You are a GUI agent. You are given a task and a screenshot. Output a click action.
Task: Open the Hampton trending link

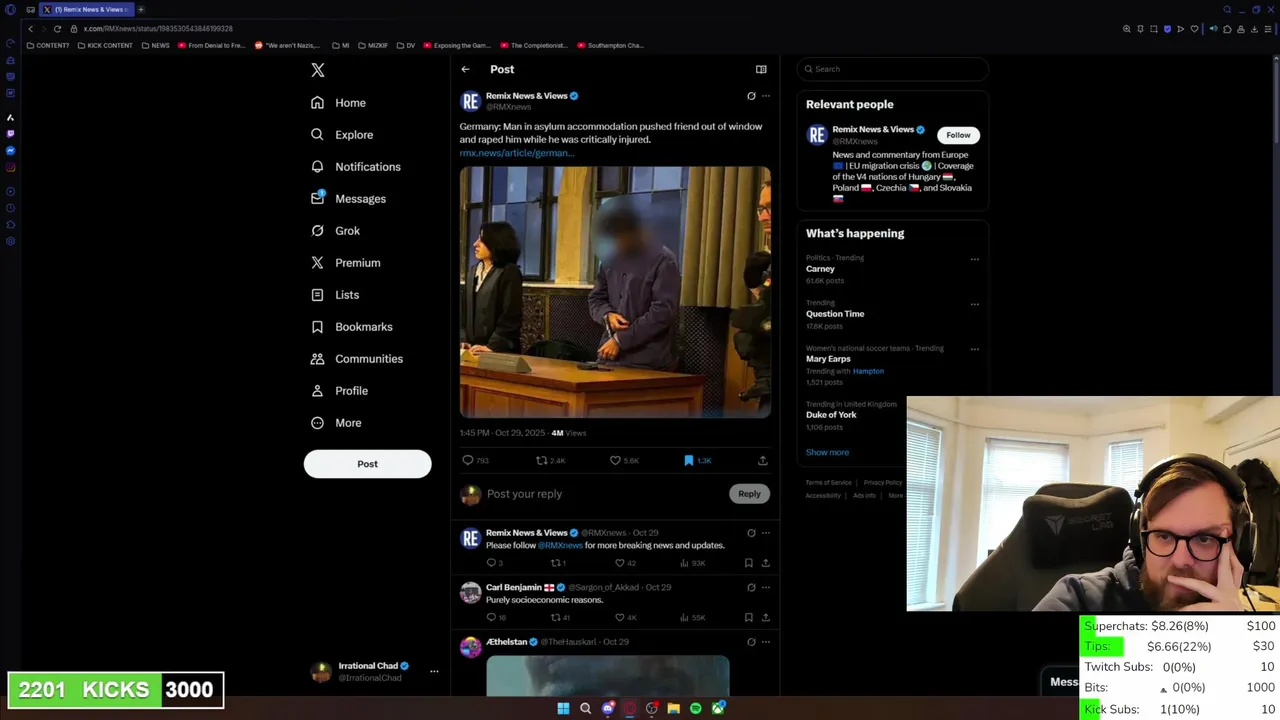point(868,371)
